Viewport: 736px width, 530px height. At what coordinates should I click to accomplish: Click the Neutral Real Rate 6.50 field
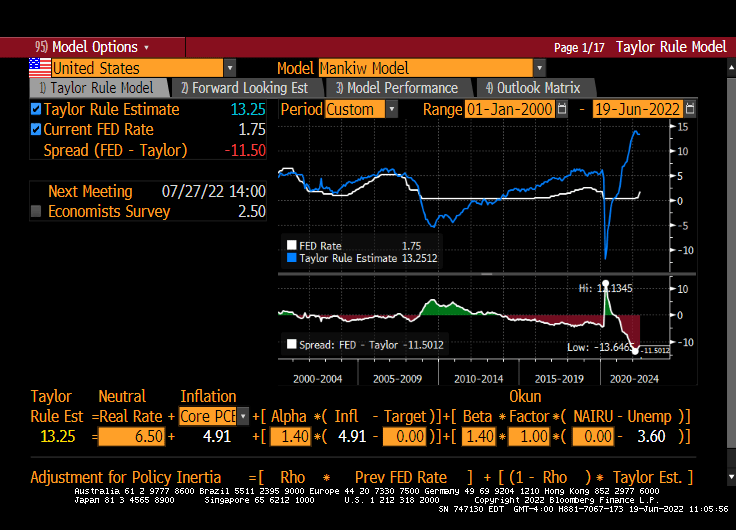click(132, 436)
